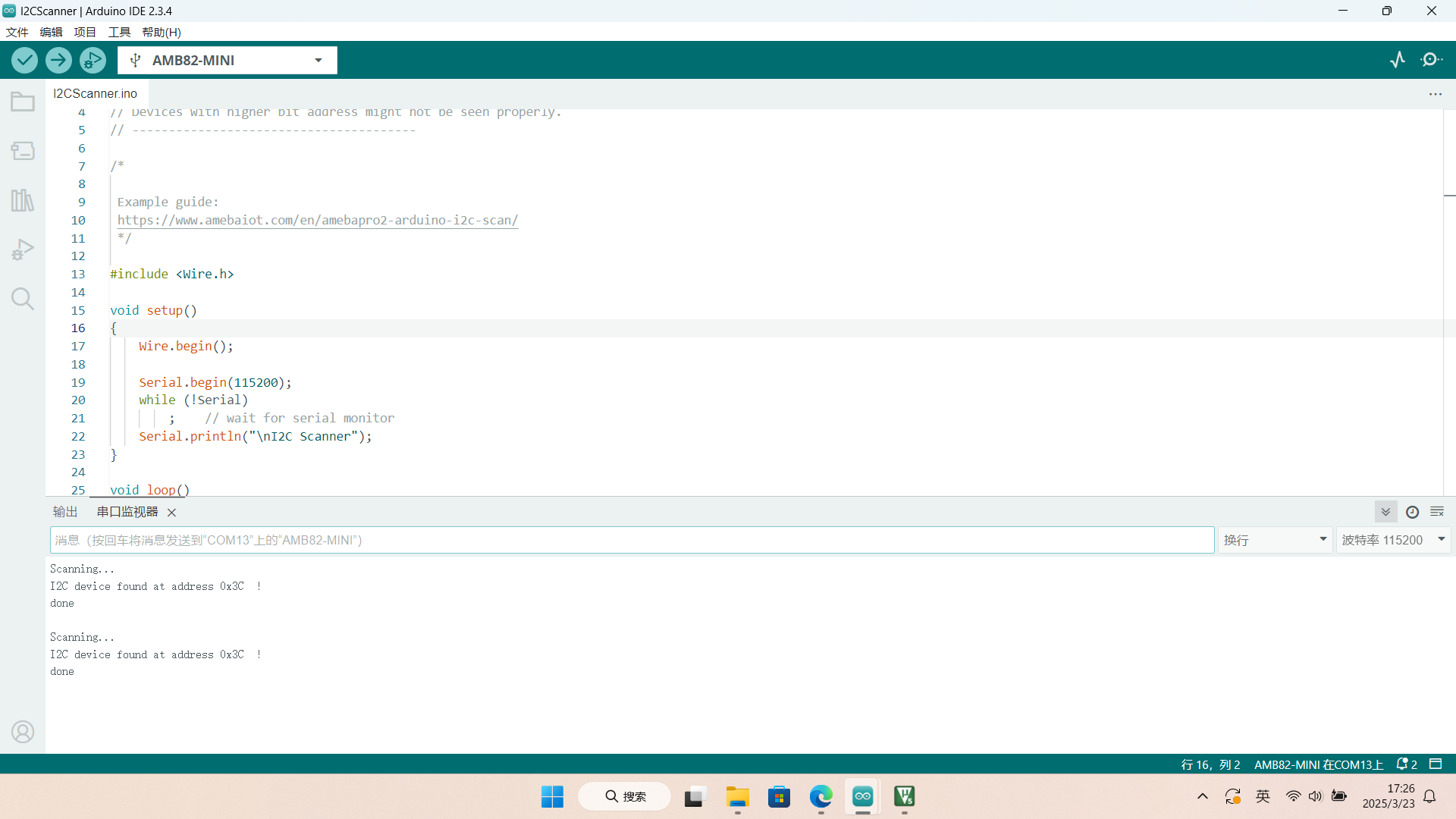1456x819 pixels.
Task: Click the #include <Wire.h> line
Action: coord(172,274)
